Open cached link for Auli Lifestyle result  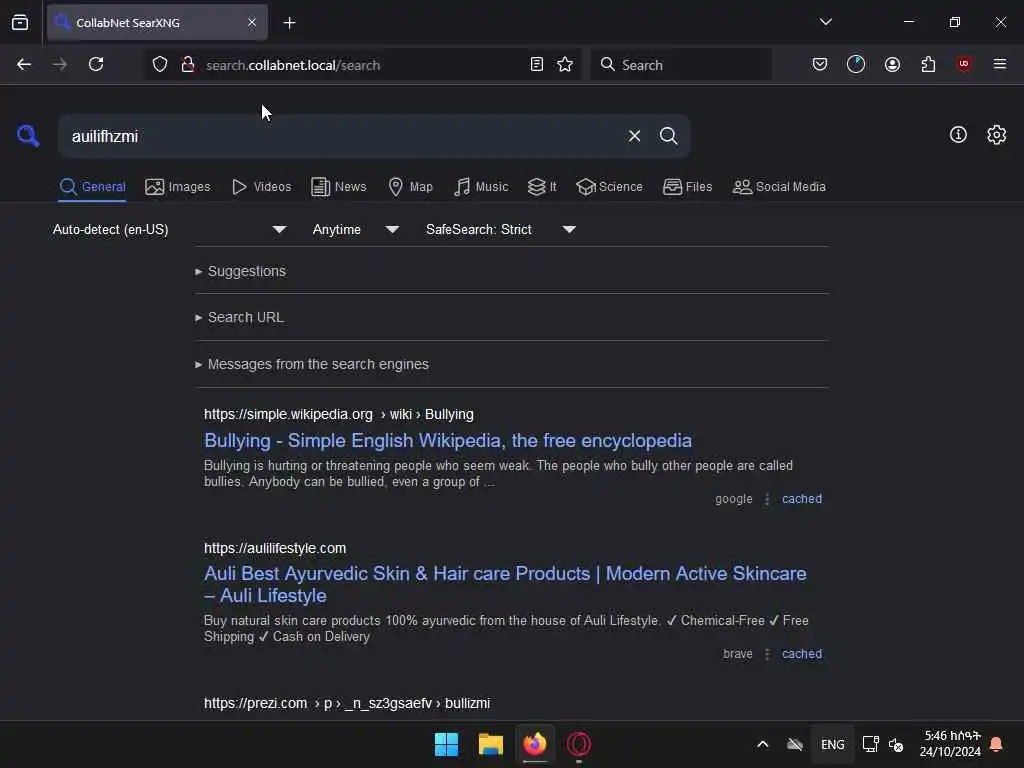tap(802, 654)
